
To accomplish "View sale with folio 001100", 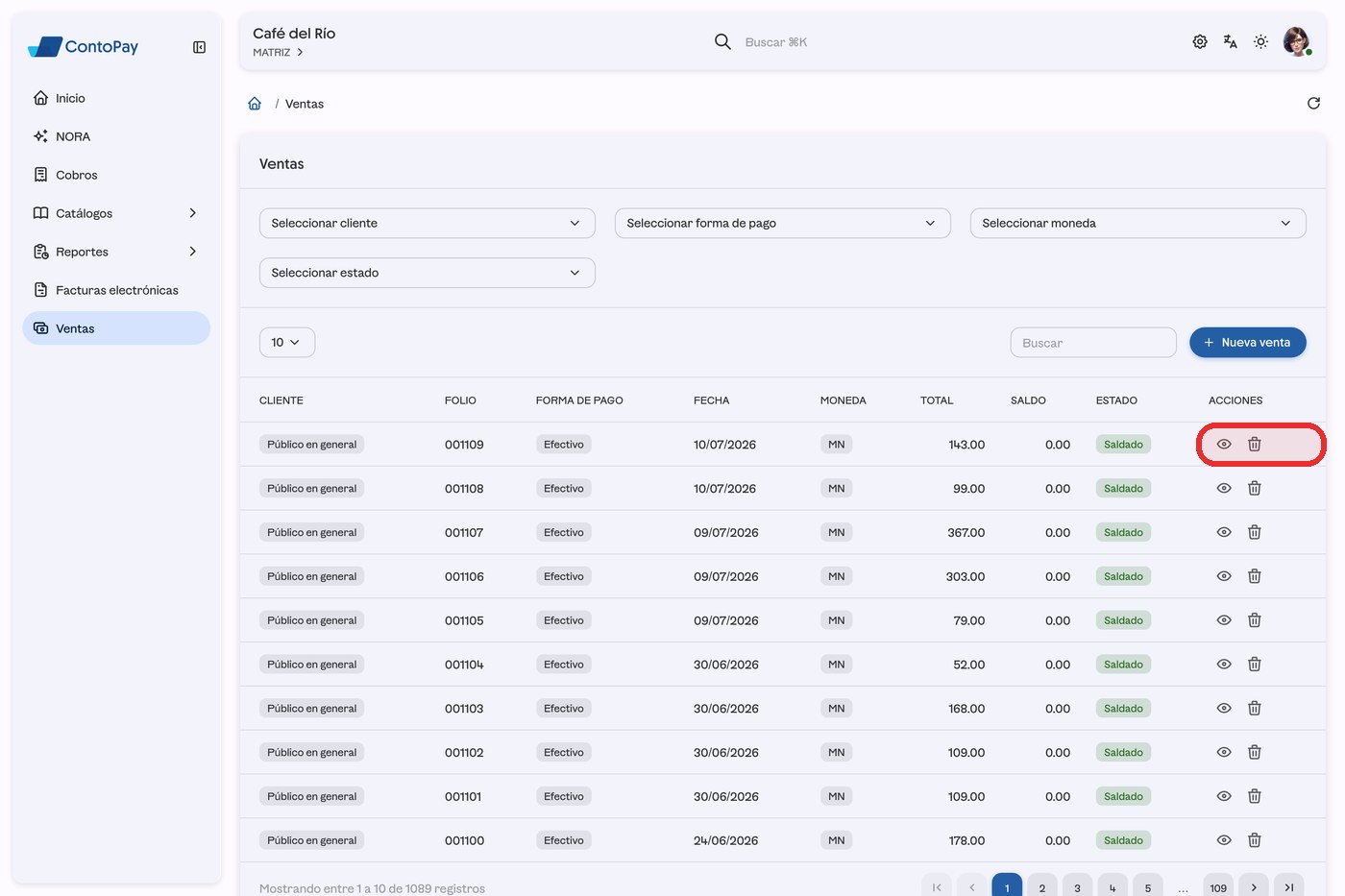I will coord(1224,840).
